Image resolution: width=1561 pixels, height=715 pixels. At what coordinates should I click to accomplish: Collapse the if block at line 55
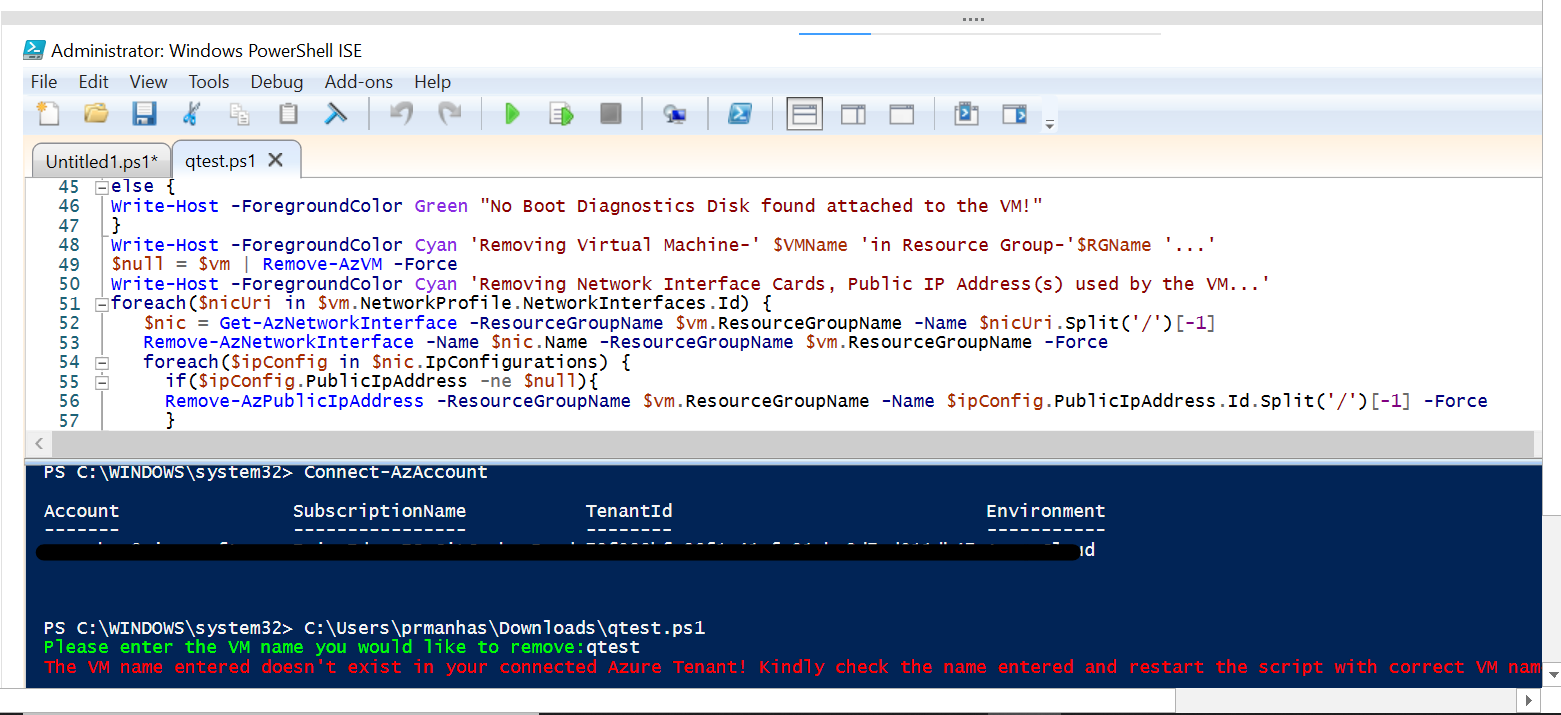pos(101,382)
